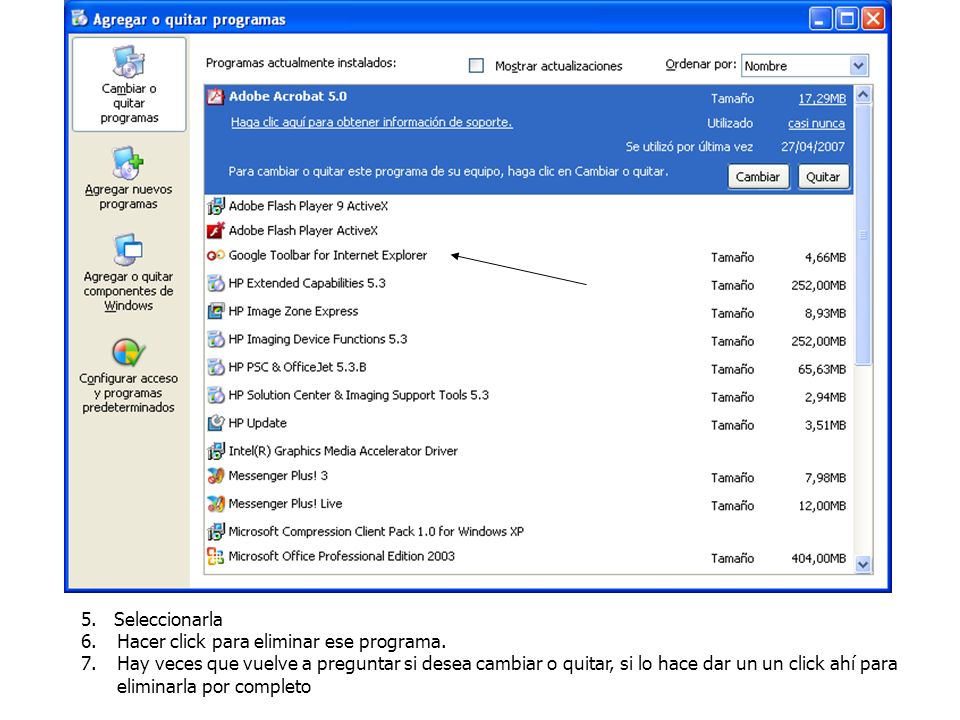Click the 27/04/2007 last used date
This screenshot has height=720, width=960.
click(812, 147)
